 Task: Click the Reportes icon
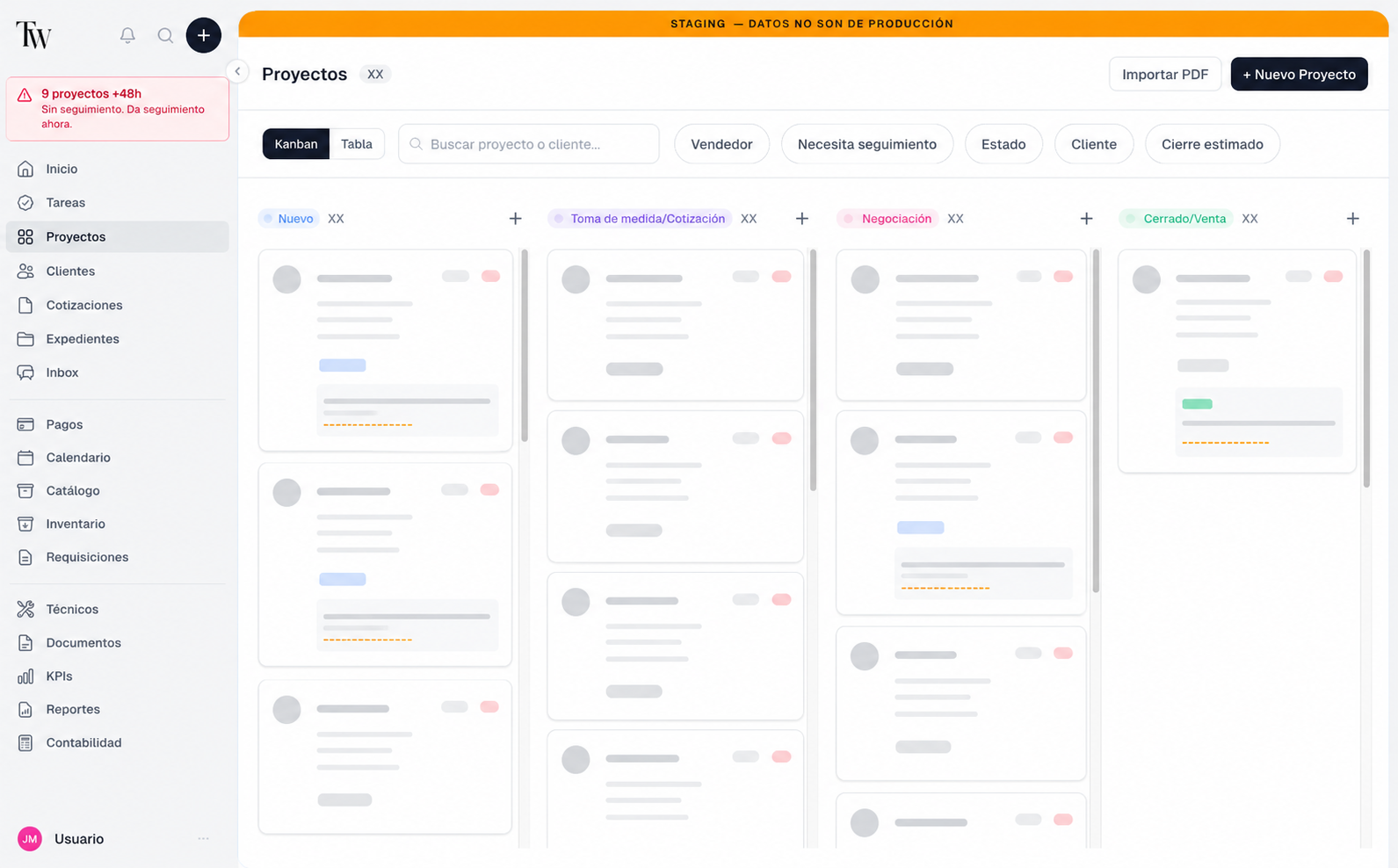(x=25, y=710)
